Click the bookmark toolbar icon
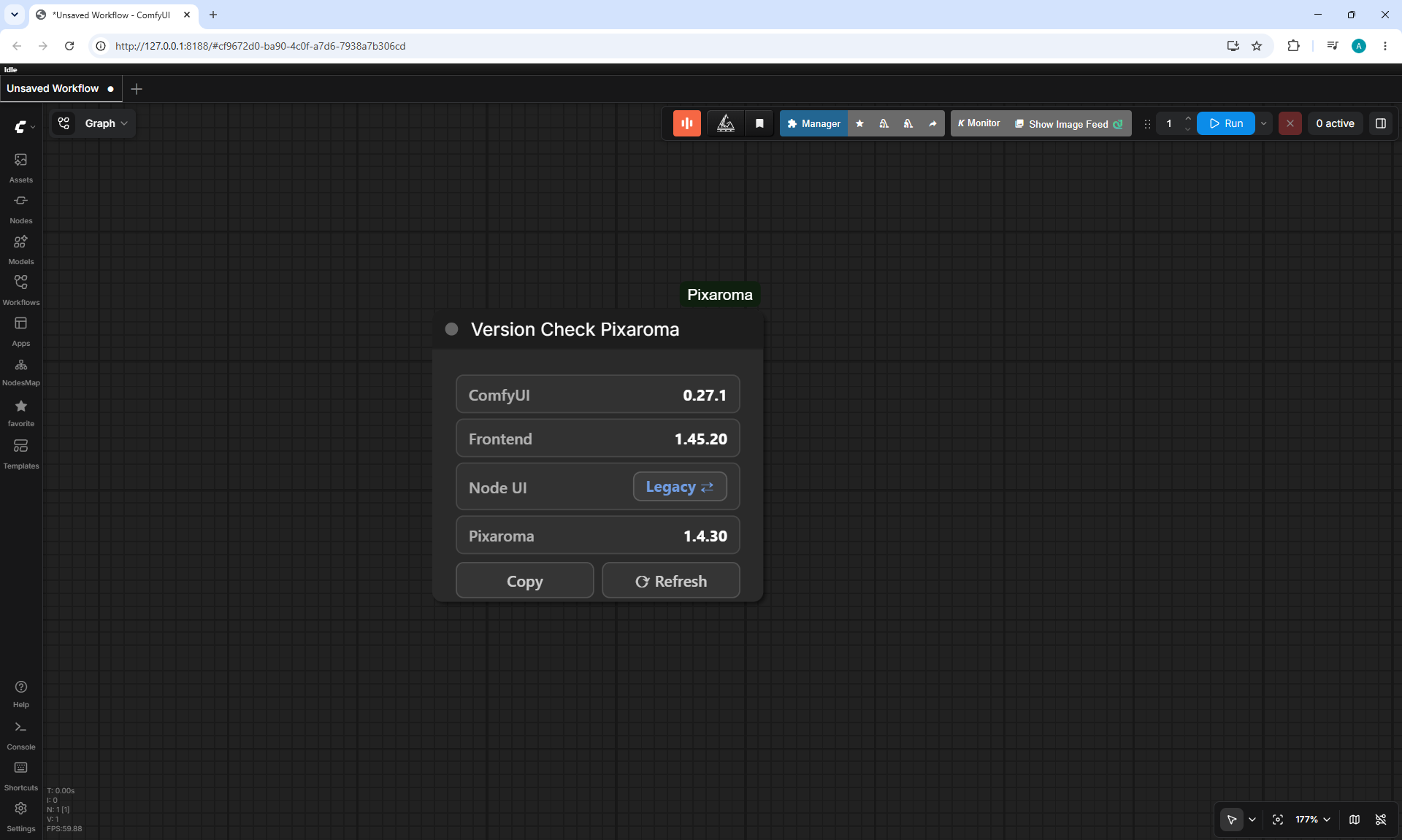1402x840 pixels. tap(759, 123)
